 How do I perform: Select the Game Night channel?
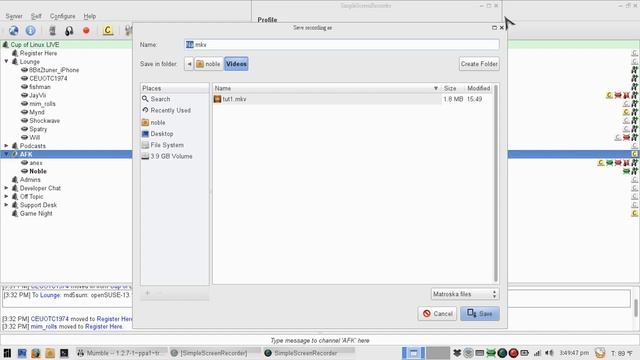[36, 213]
